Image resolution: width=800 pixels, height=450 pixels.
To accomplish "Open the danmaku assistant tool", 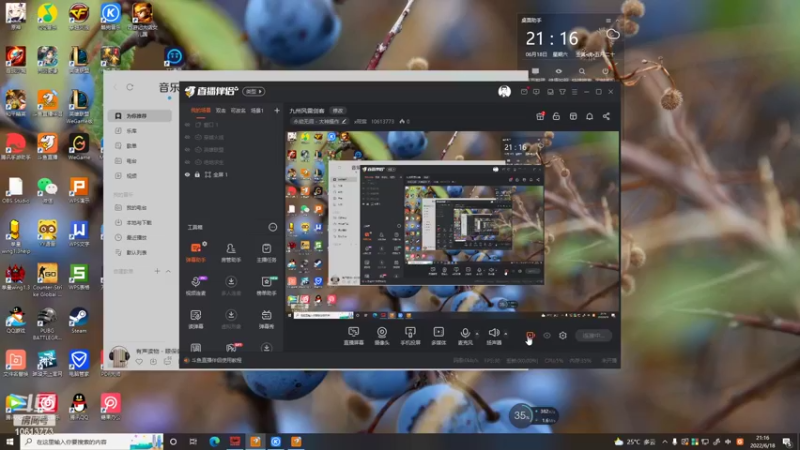I will click(196, 253).
